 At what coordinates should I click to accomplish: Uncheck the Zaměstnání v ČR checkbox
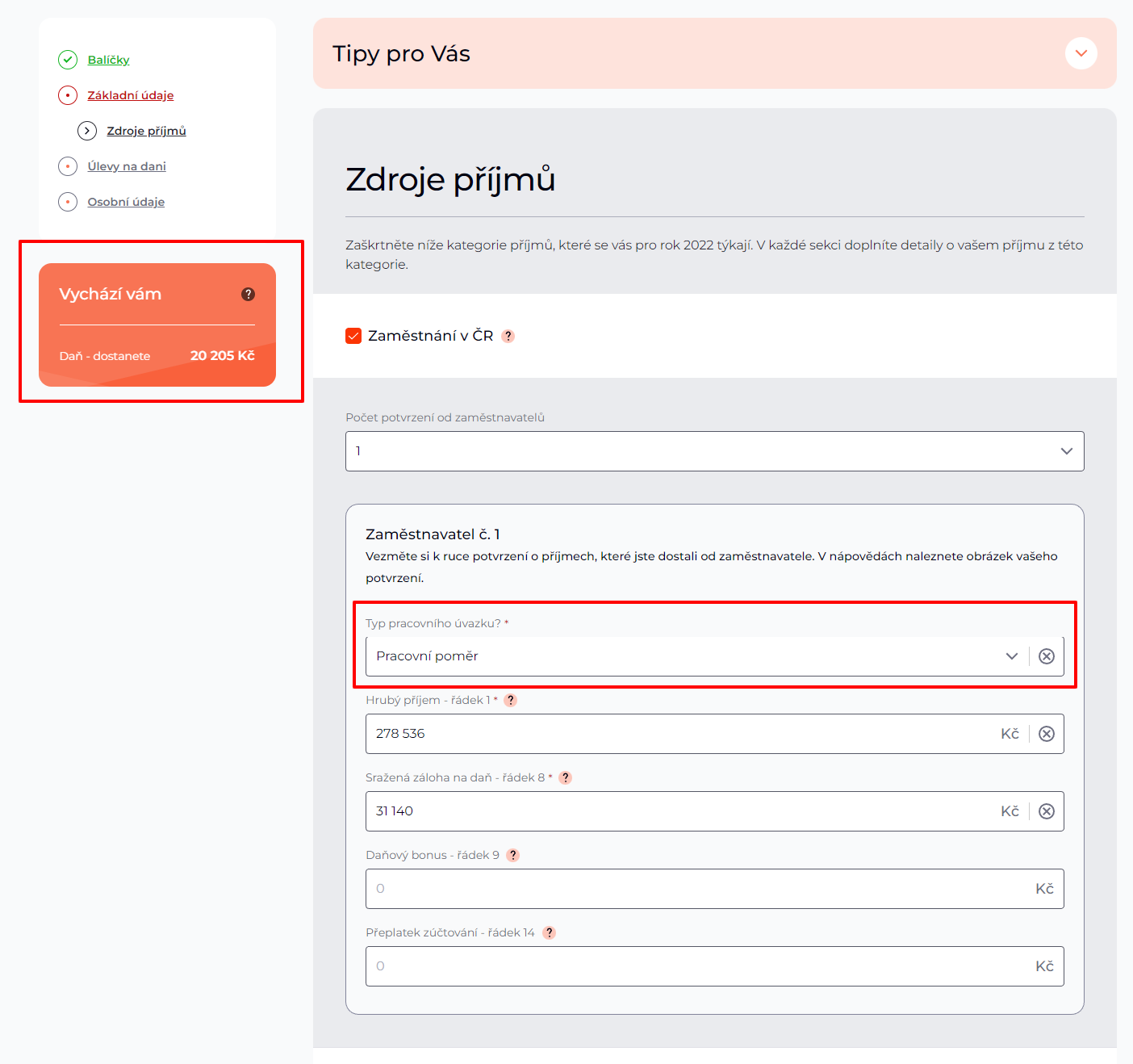[353, 336]
